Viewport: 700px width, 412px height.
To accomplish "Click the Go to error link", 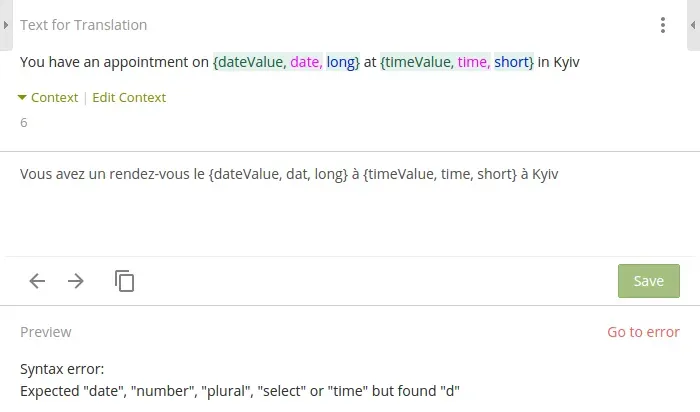I will pyautogui.click(x=643, y=332).
